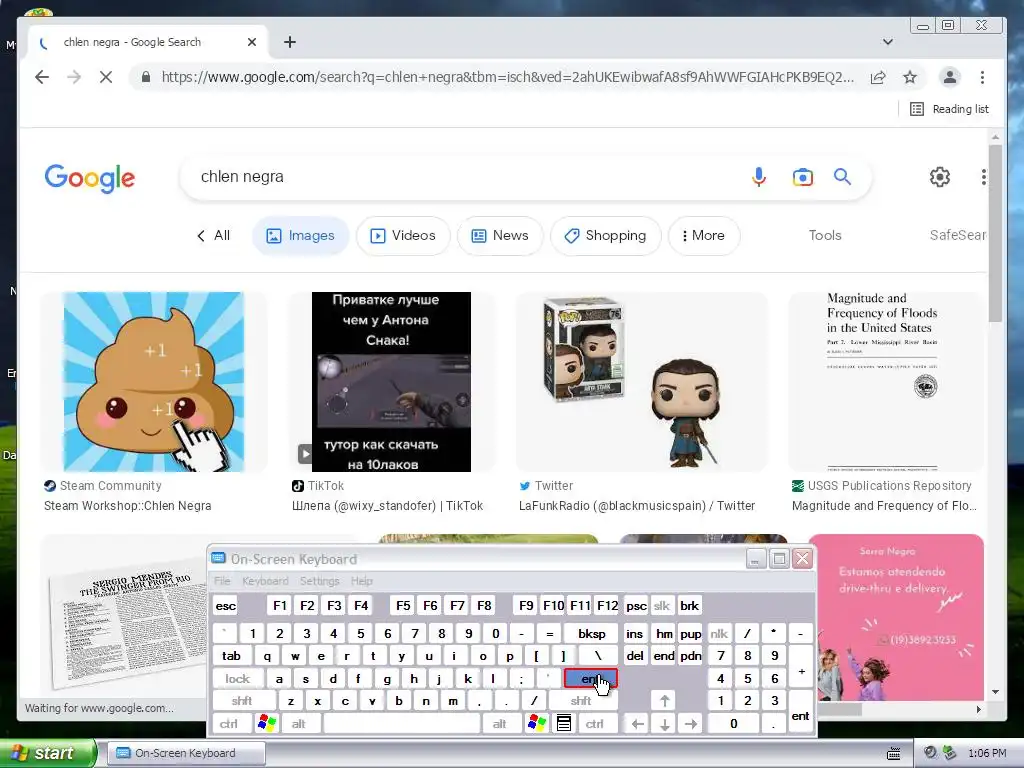Go back with the browser back arrow

click(x=42, y=77)
